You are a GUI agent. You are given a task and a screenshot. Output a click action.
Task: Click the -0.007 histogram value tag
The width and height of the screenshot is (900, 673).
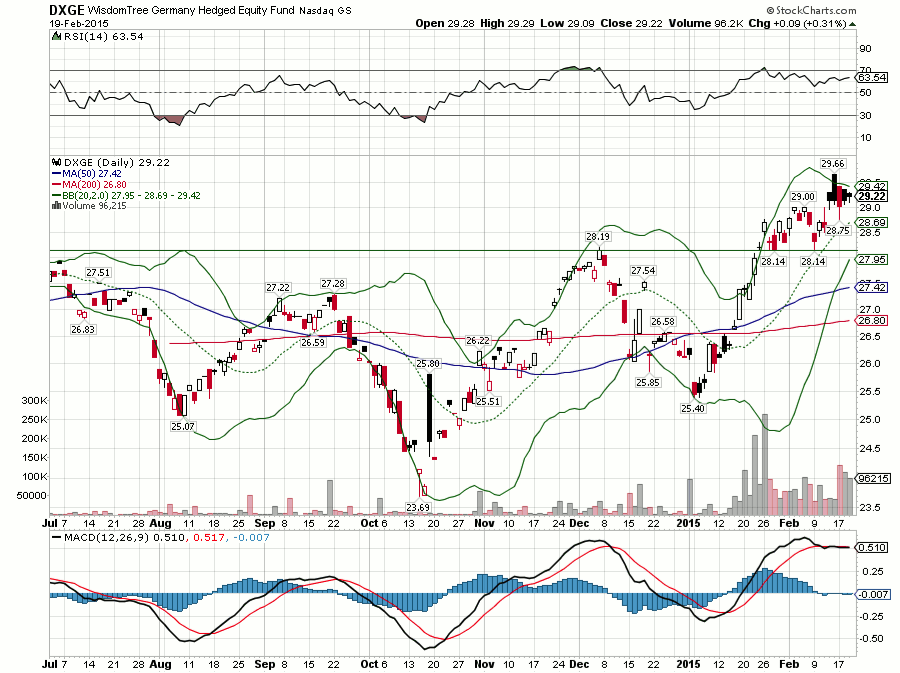[x=873, y=594]
